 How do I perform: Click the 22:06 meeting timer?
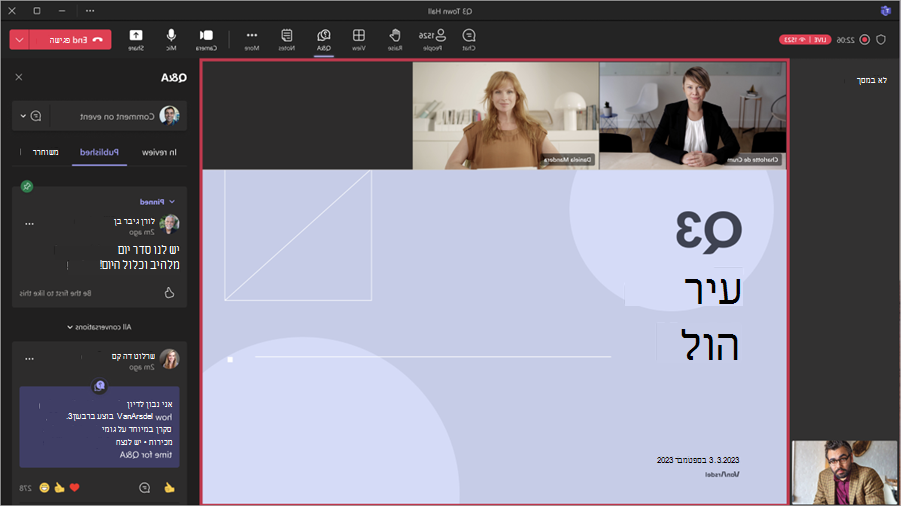click(845, 40)
